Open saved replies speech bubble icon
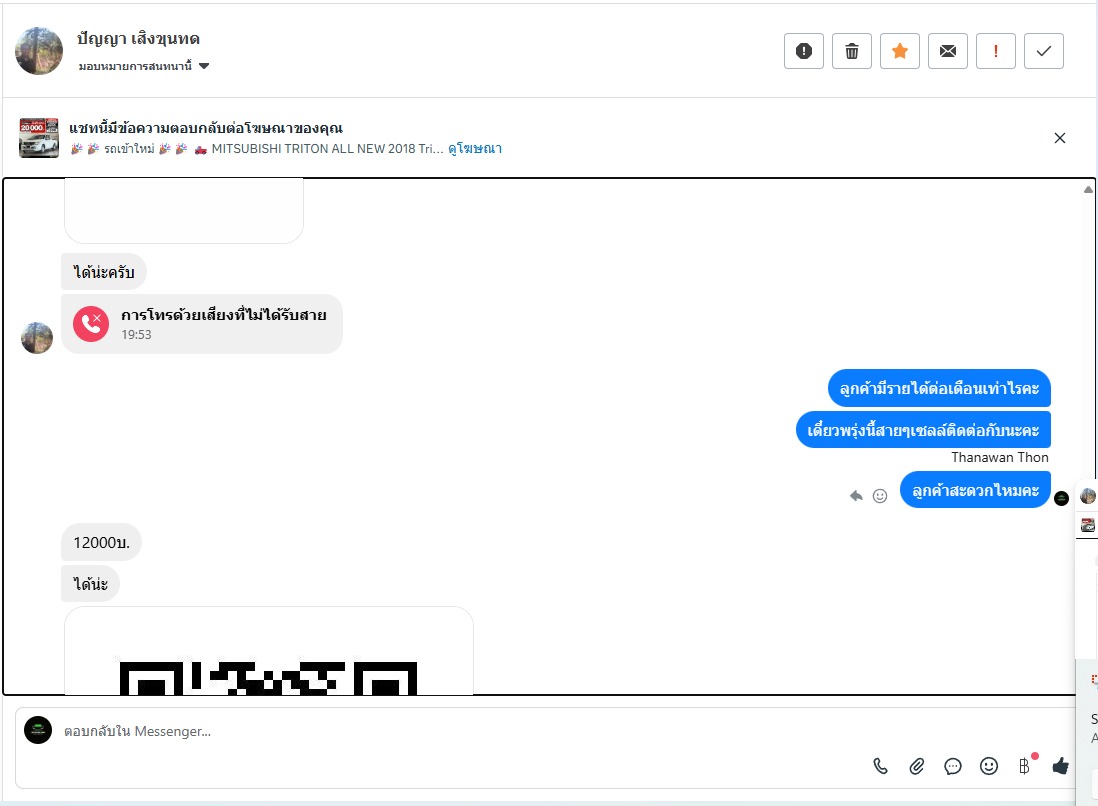 point(952,766)
